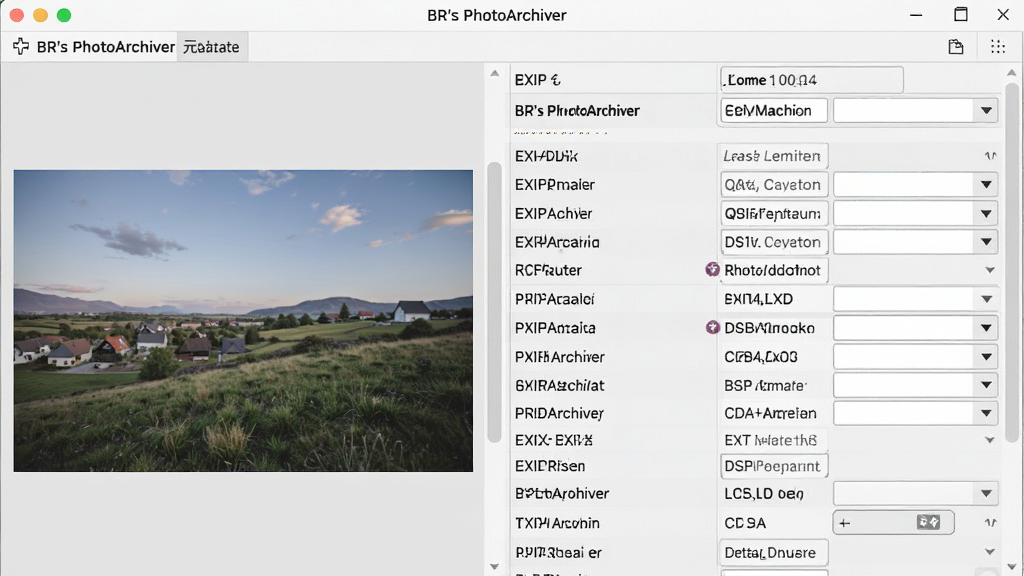The width and height of the screenshot is (1024, 576).
Task: Select the EXIP row label at top
Action: pyautogui.click(x=537, y=80)
